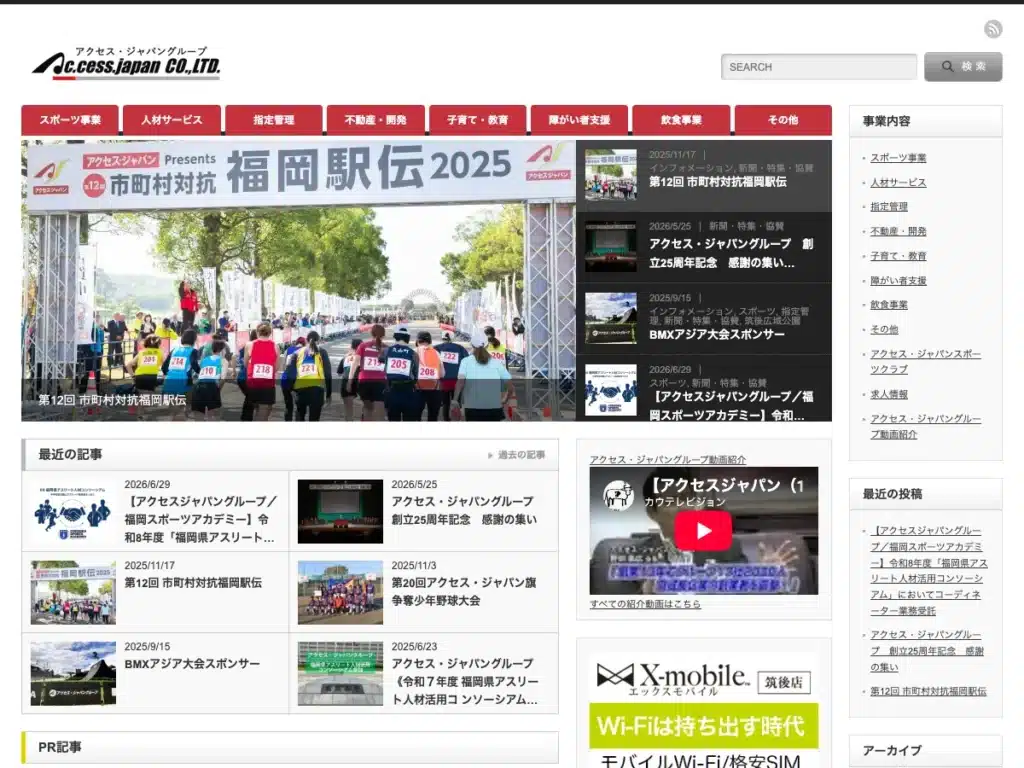Image resolution: width=1024 pixels, height=768 pixels.
Task: Focus the SEARCH input field
Action: [819, 67]
